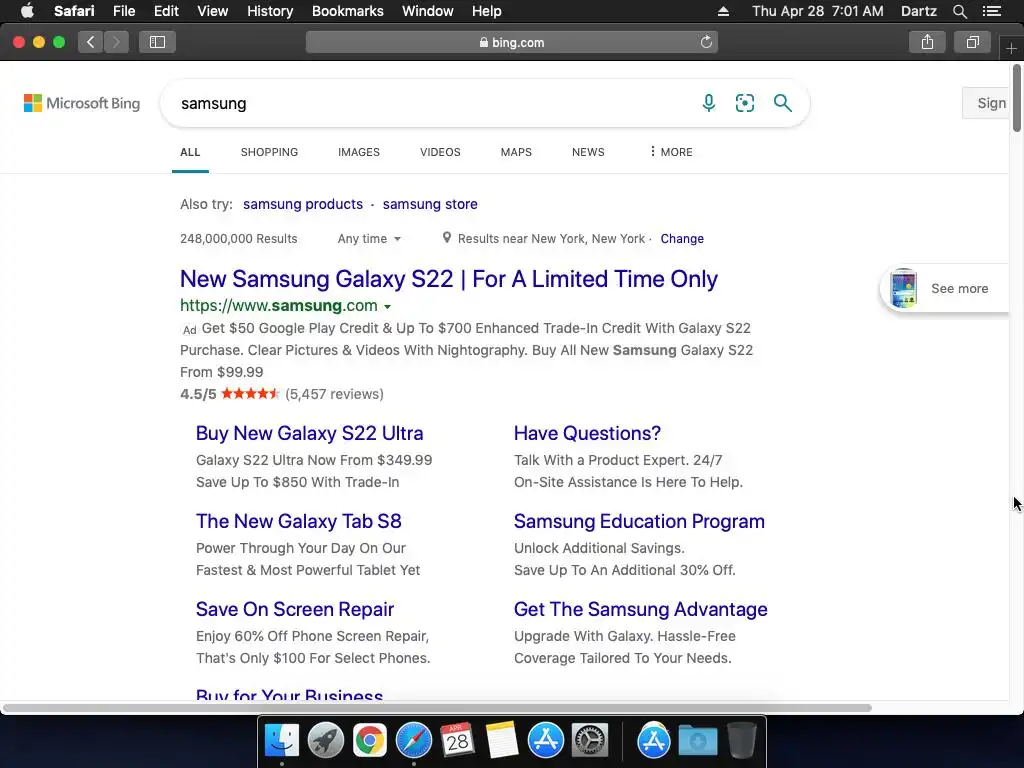The width and height of the screenshot is (1024, 768).
Task: Expand the samsung.com ad URL arrow
Action: coord(387,306)
